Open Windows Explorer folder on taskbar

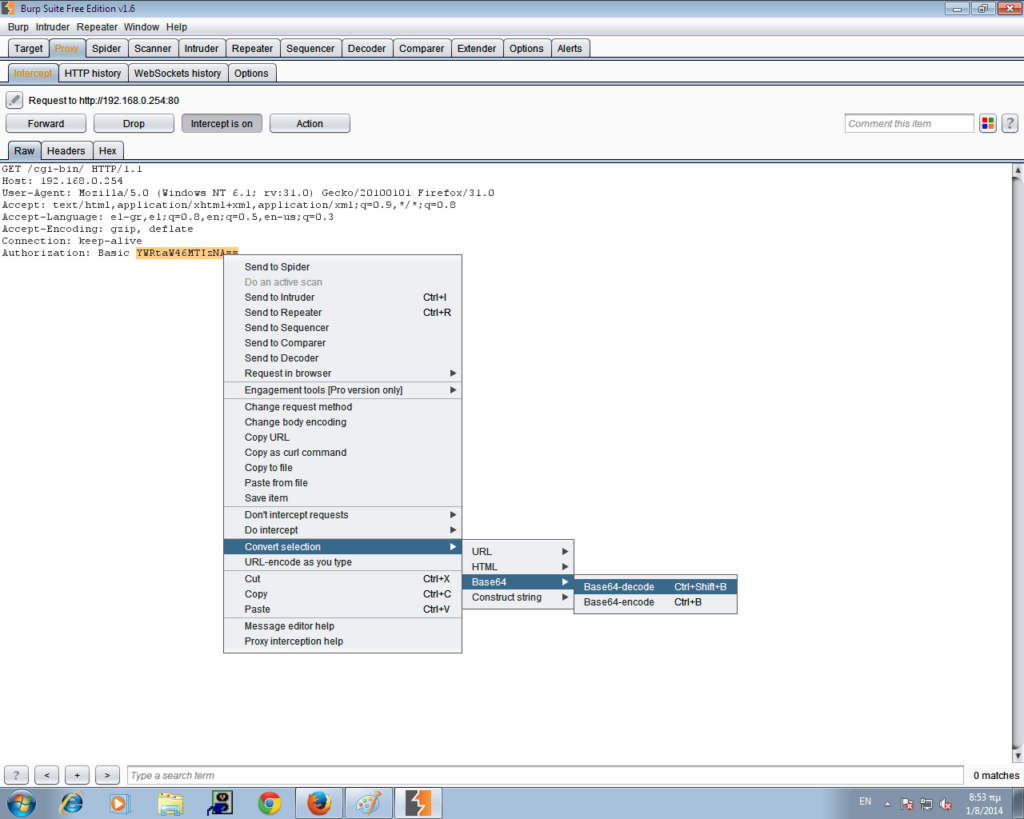click(x=170, y=803)
